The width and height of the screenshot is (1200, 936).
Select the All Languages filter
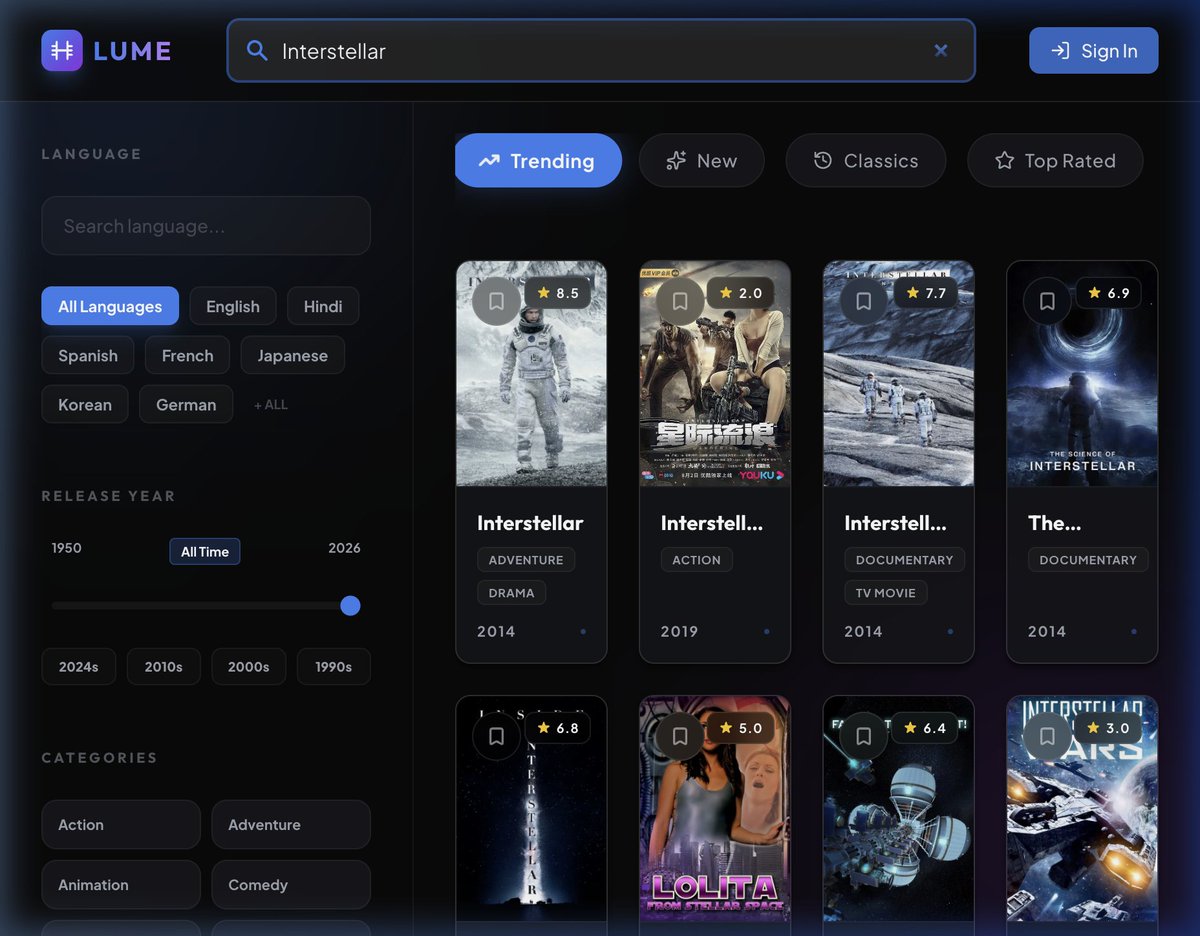(110, 306)
